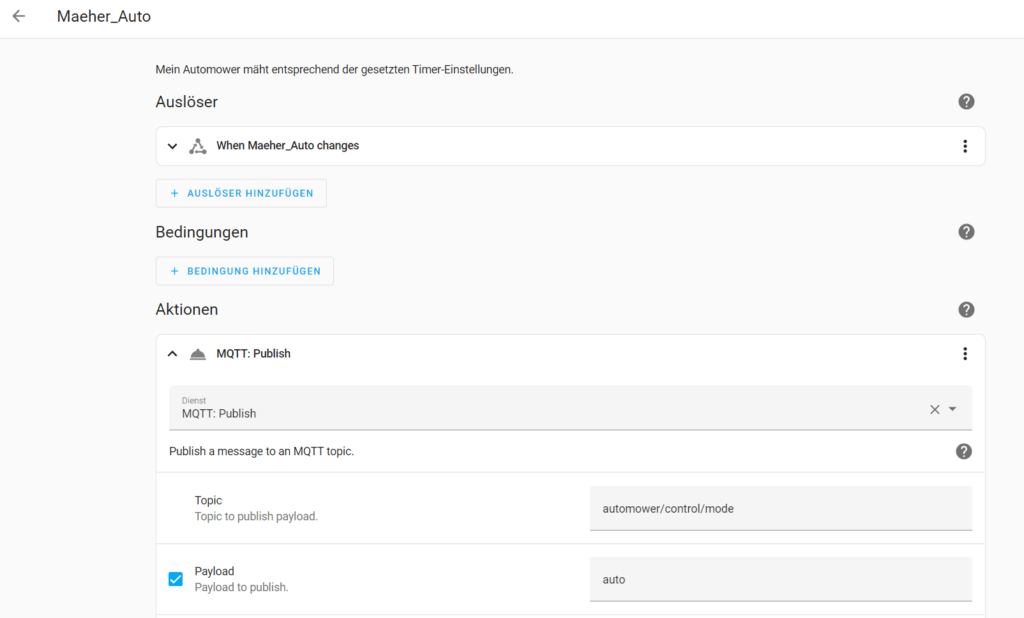1024x618 pixels.
Task: Click the back arrow next to Maeher_Auto
Action: coord(19,17)
